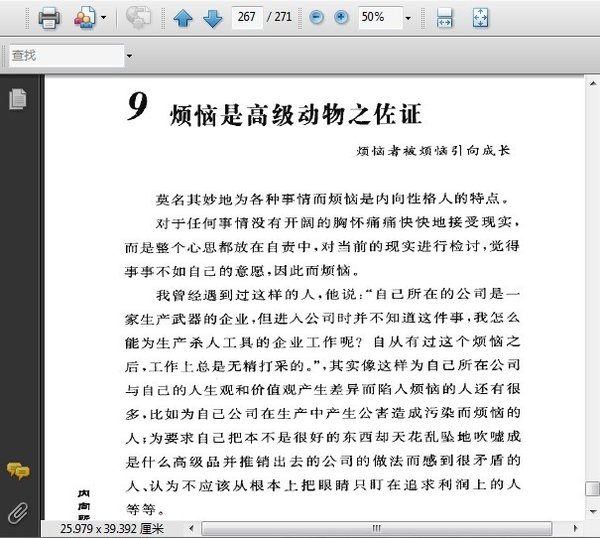Open the Comments panel speech bubble icon
Viewport: 600px width, 538px height.
point(18,471)
